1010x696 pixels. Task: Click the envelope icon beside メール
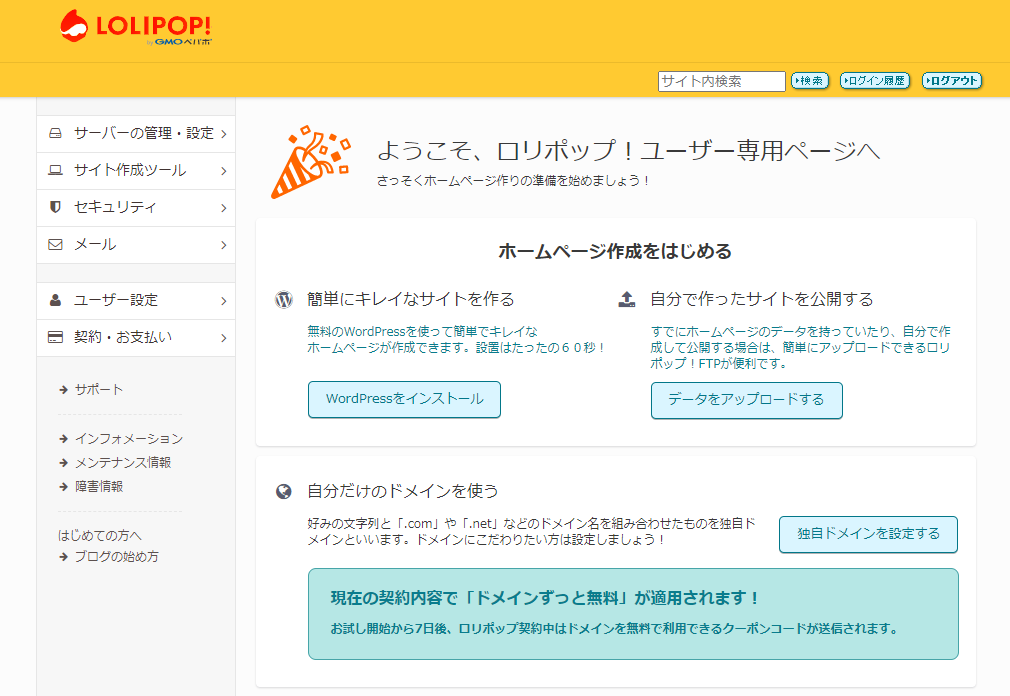[55, 245]
